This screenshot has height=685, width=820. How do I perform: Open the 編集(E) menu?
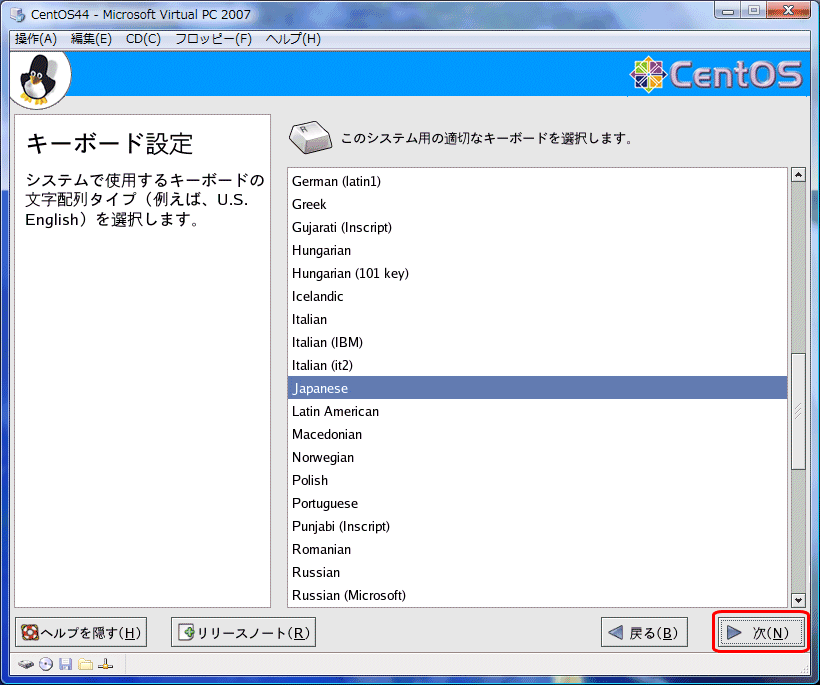pos(91,39)
